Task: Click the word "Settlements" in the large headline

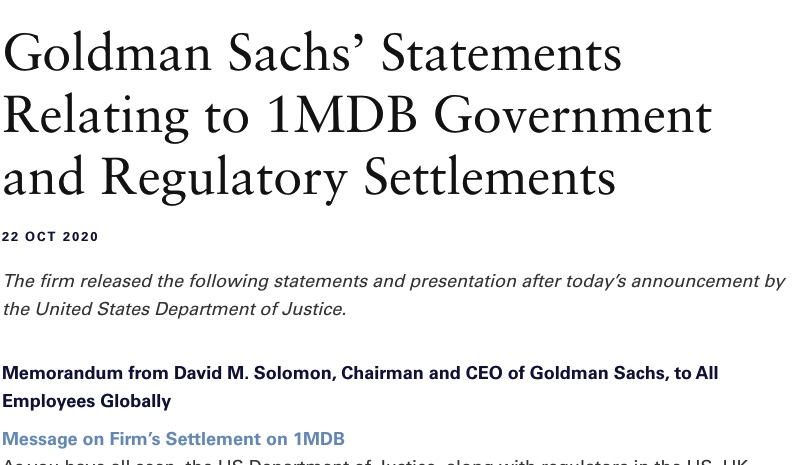Action: tap(490, 177)
